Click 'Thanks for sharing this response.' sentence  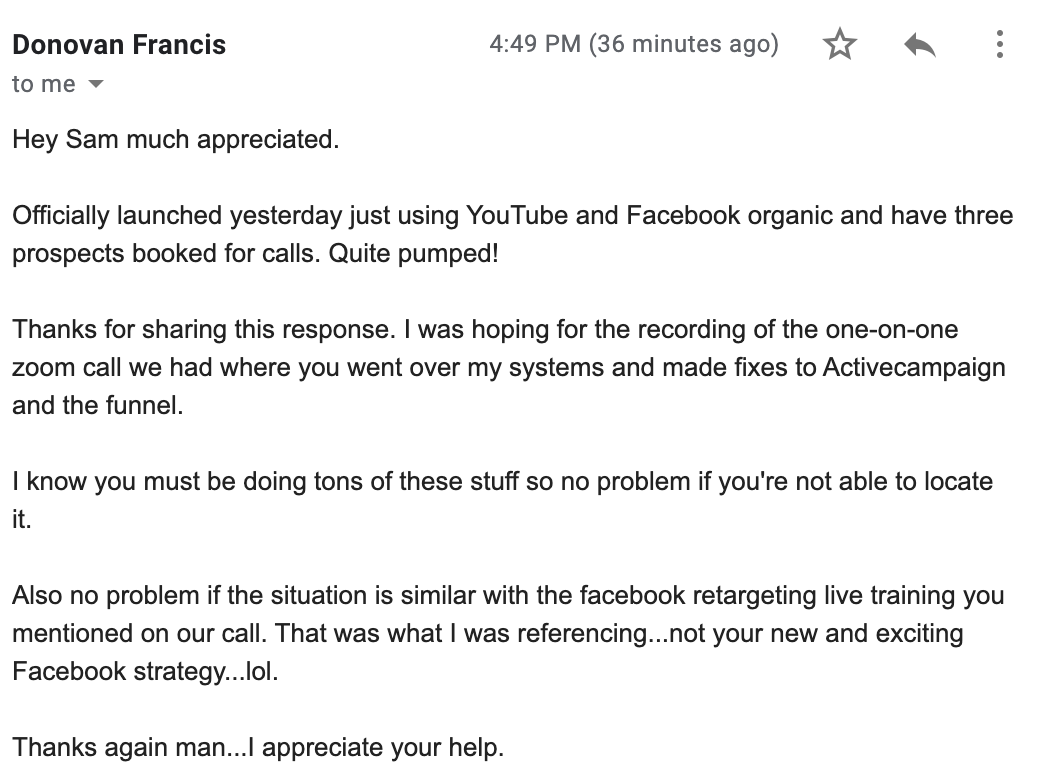[x=204, y=329]
